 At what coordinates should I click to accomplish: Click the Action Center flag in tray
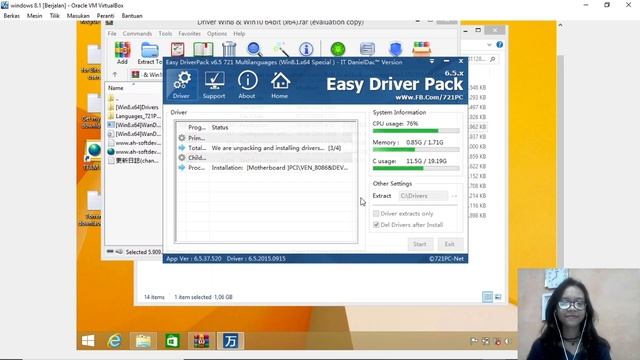(473, 340)
